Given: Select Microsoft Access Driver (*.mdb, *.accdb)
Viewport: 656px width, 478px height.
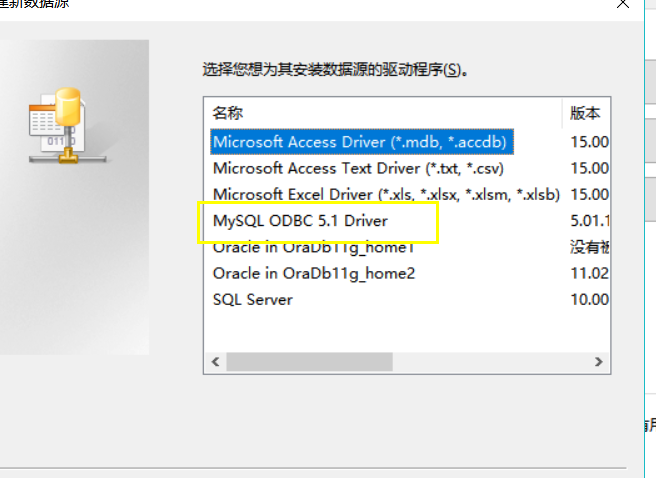Looking at the screenshot, I should click(x=363, y=142).
